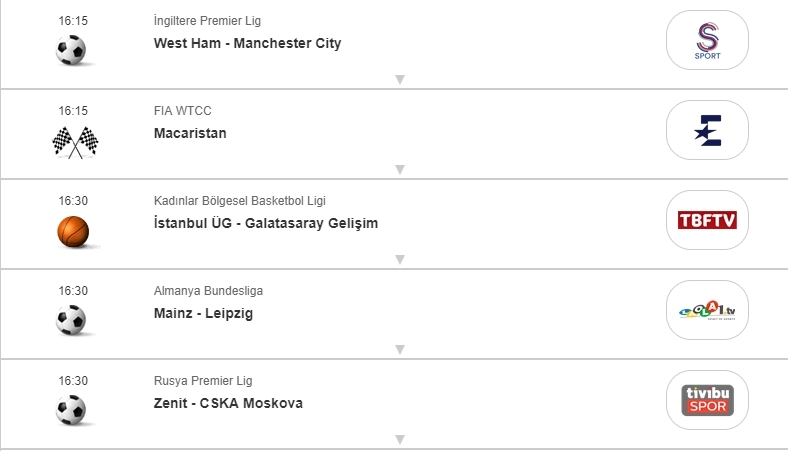Click the İngiltere Premier Lig league label
This screenshot has width=788, height=451.
click(208, 21)
